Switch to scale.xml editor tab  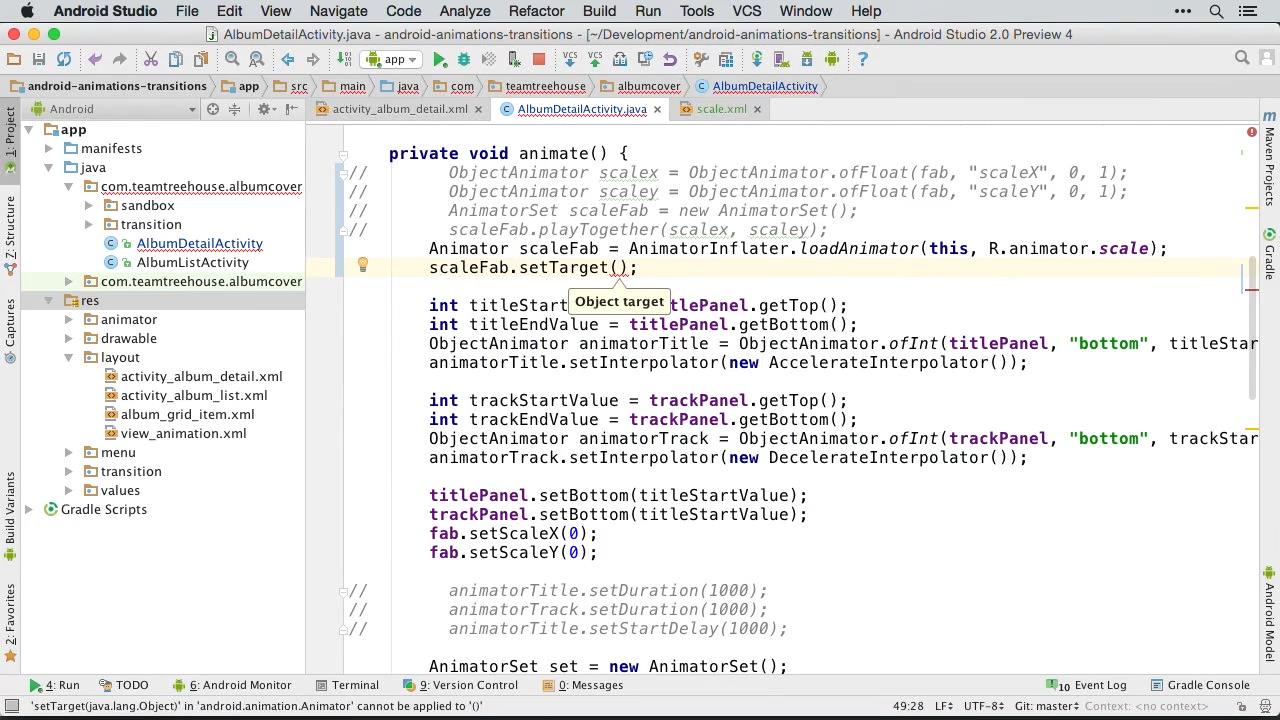tap(721, 109)
